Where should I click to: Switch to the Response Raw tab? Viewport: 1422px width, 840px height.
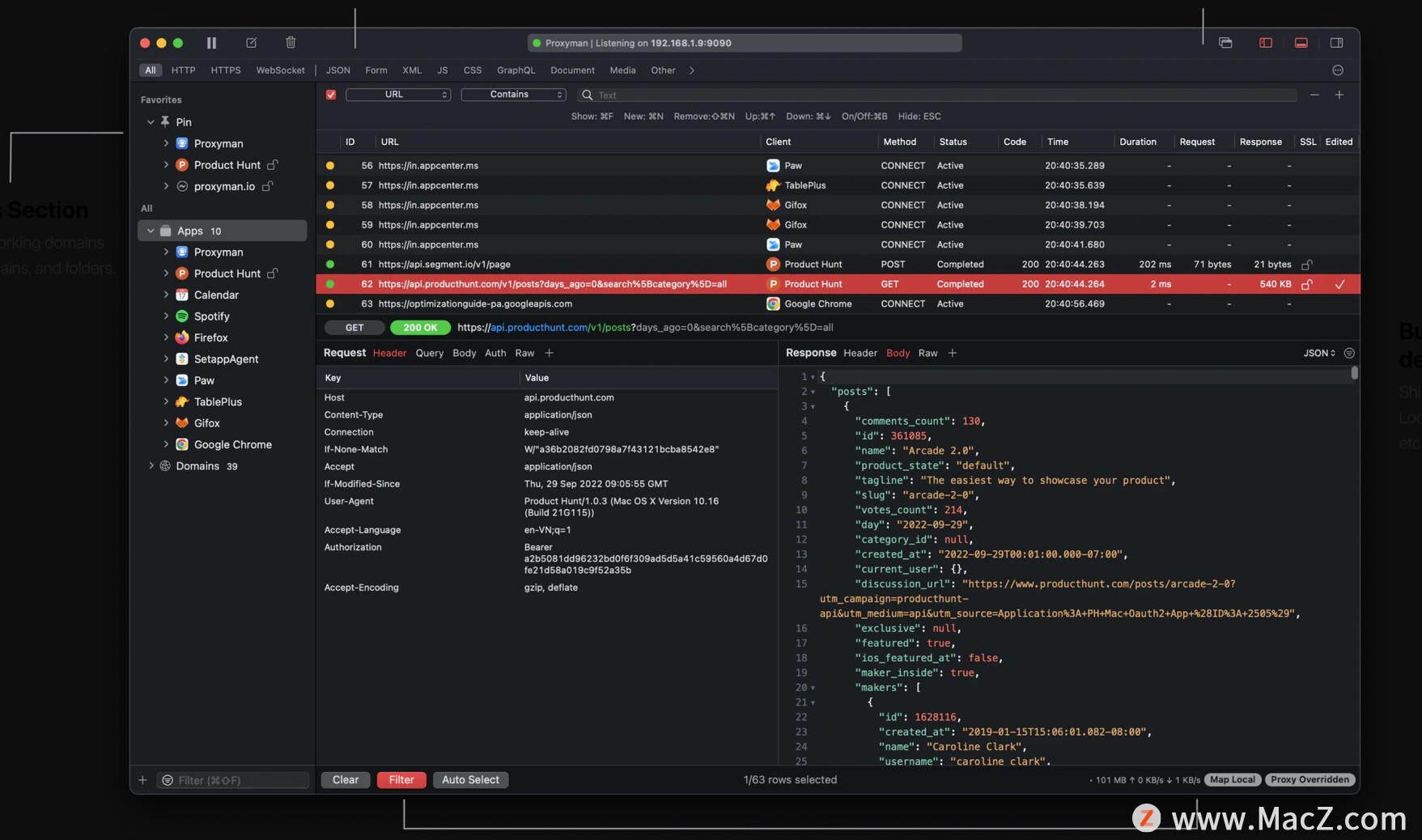click(927, 353)
